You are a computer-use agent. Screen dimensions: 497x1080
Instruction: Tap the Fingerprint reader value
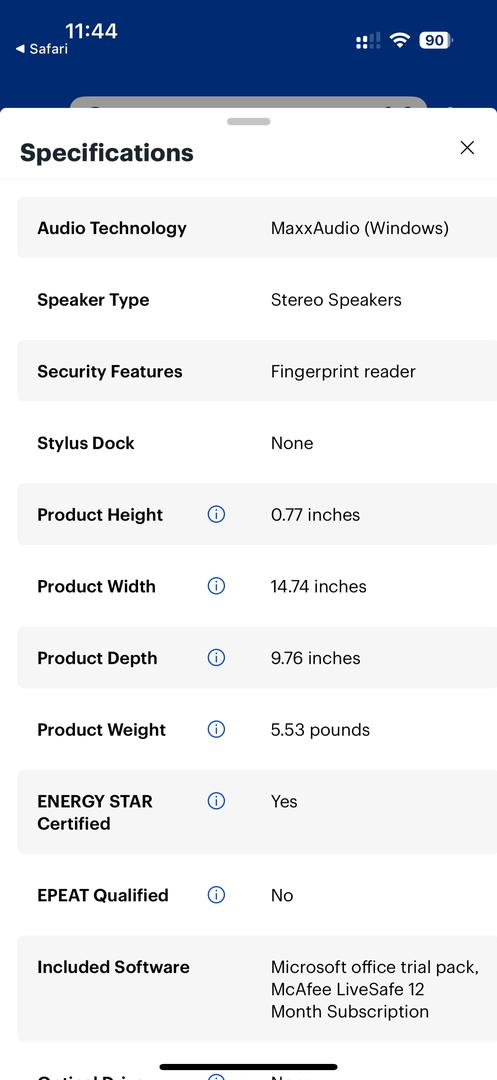[343, 371]
